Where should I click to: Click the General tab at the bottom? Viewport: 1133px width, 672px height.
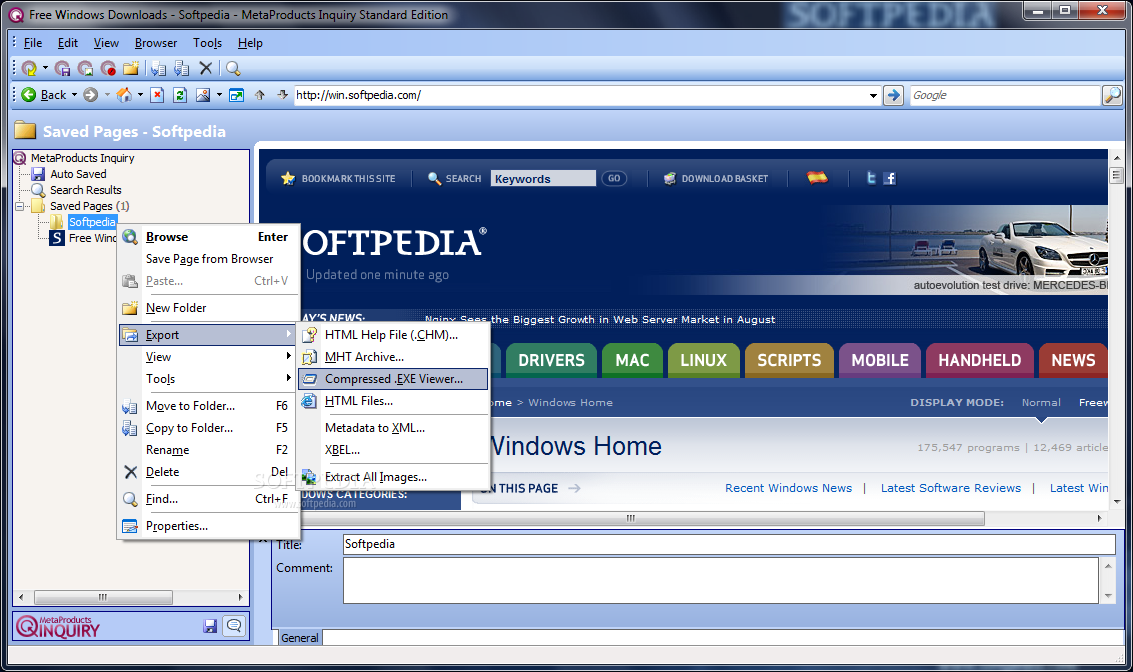299,637
